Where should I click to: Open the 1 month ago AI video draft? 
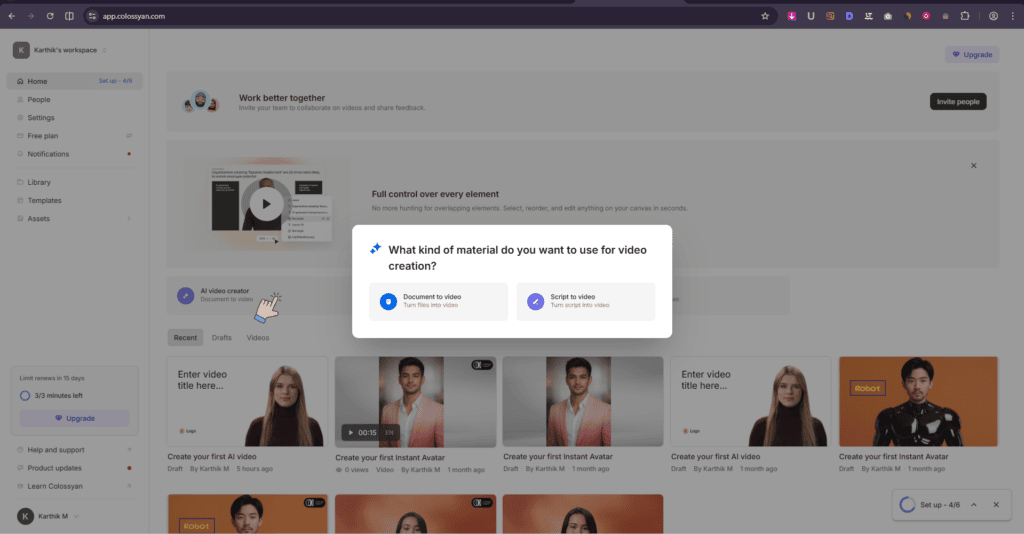[x=750, y=401]
